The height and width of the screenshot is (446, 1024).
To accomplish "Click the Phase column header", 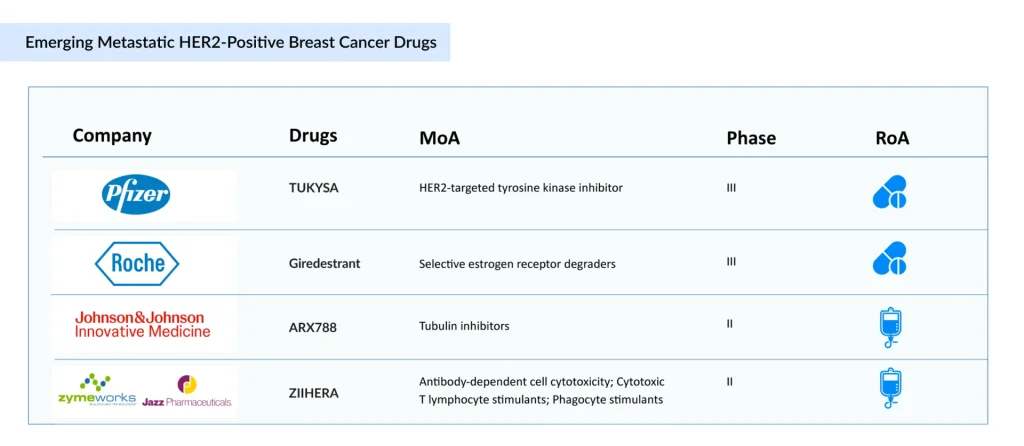I will point(751,138).
